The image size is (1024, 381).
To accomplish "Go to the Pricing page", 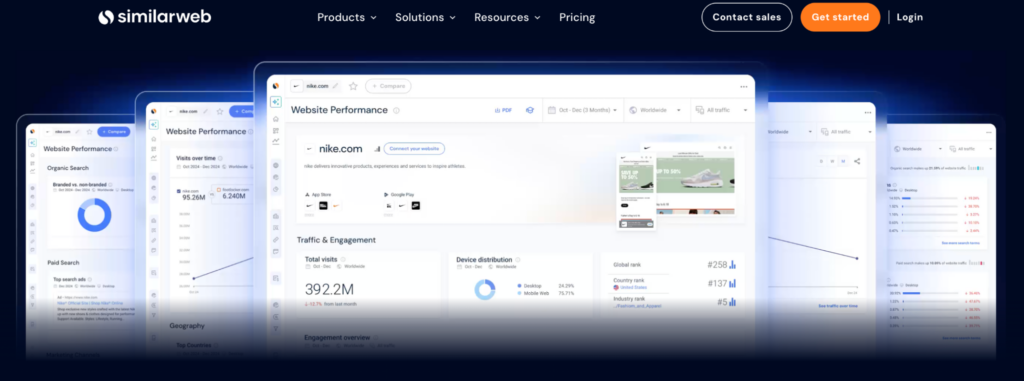I will [x=577, y=18].
